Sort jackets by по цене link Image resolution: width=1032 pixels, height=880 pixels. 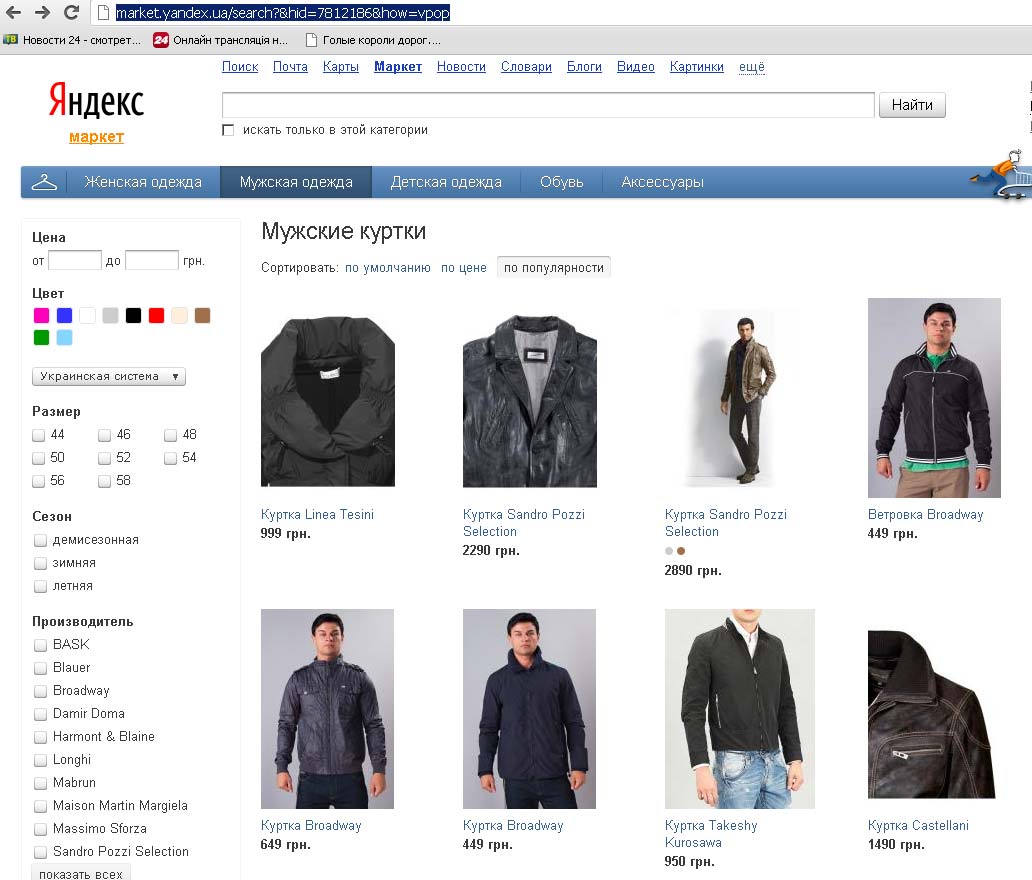coord(464,268)
